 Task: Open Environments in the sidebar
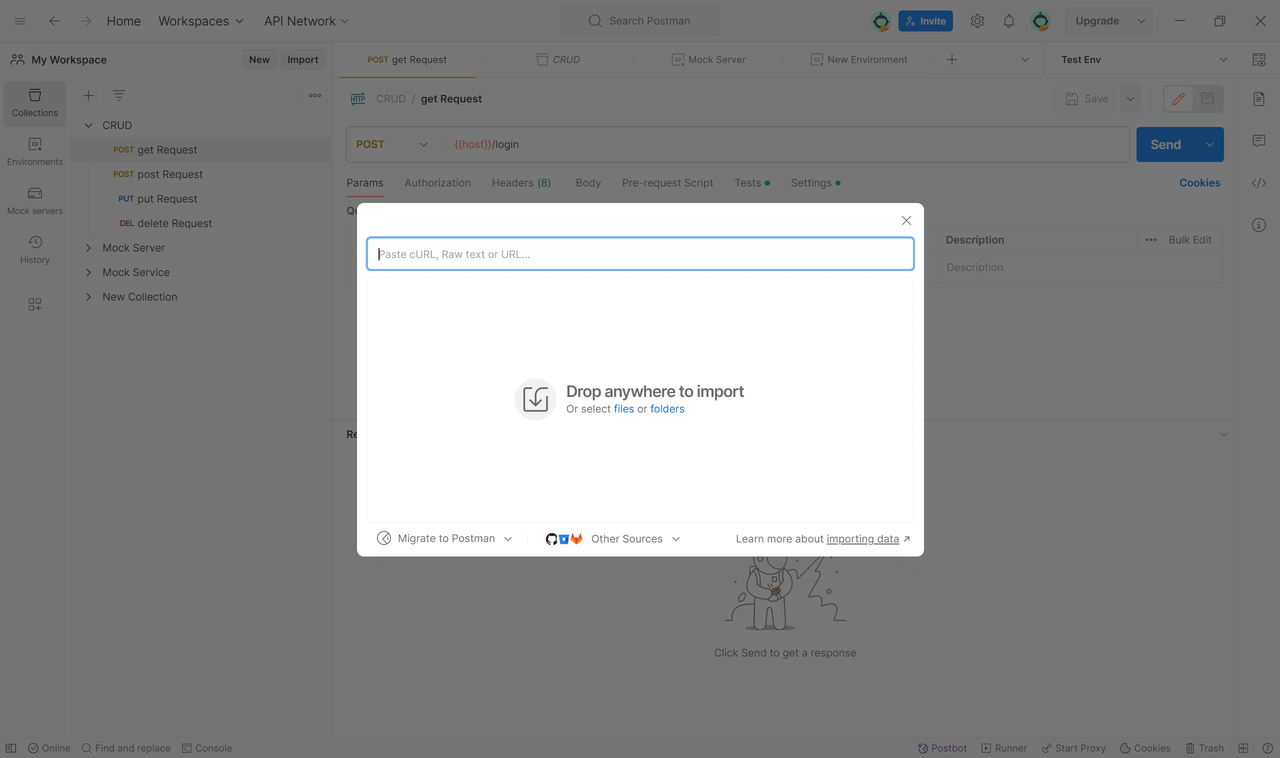point(35,152)
